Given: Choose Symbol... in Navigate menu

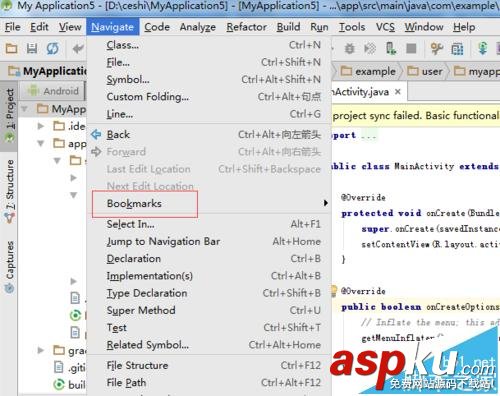Looking at the screenshot, I should point(209,80).
